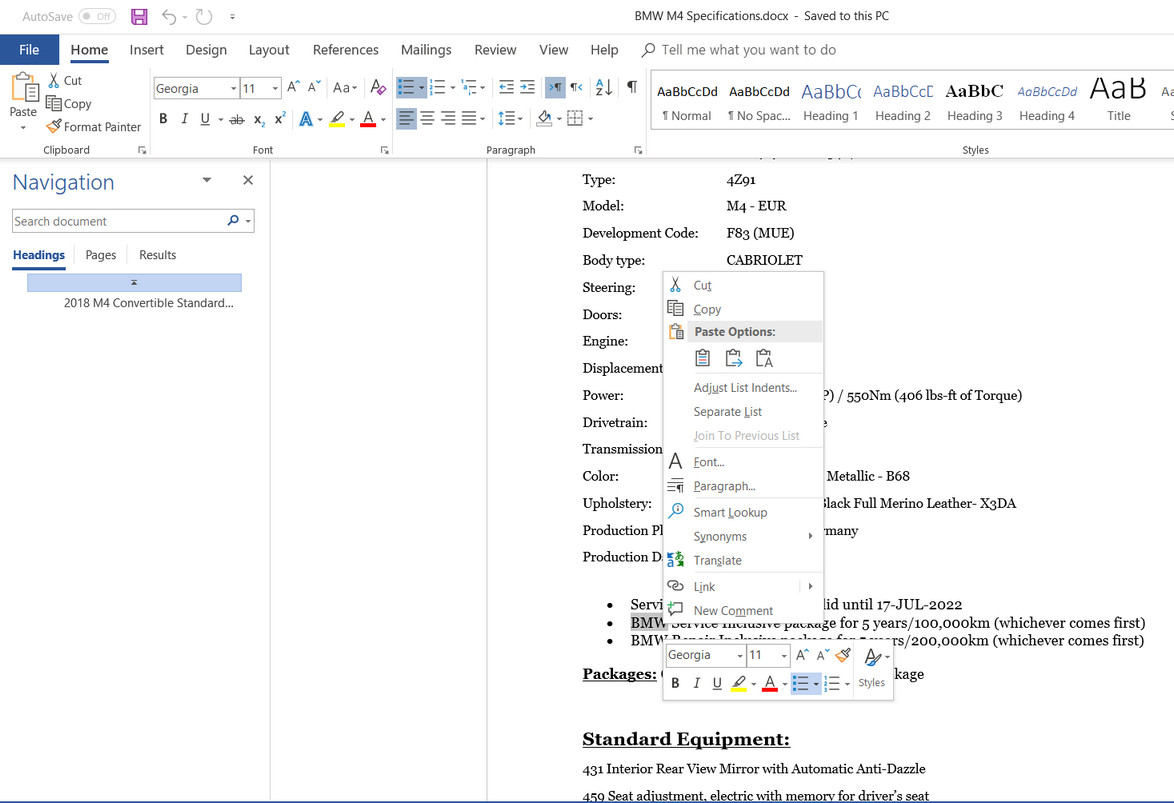Select Adjust List Indents menu entry
Image resolution: width=1174 pixels, height=803 pixels.
tap(743, 387)
